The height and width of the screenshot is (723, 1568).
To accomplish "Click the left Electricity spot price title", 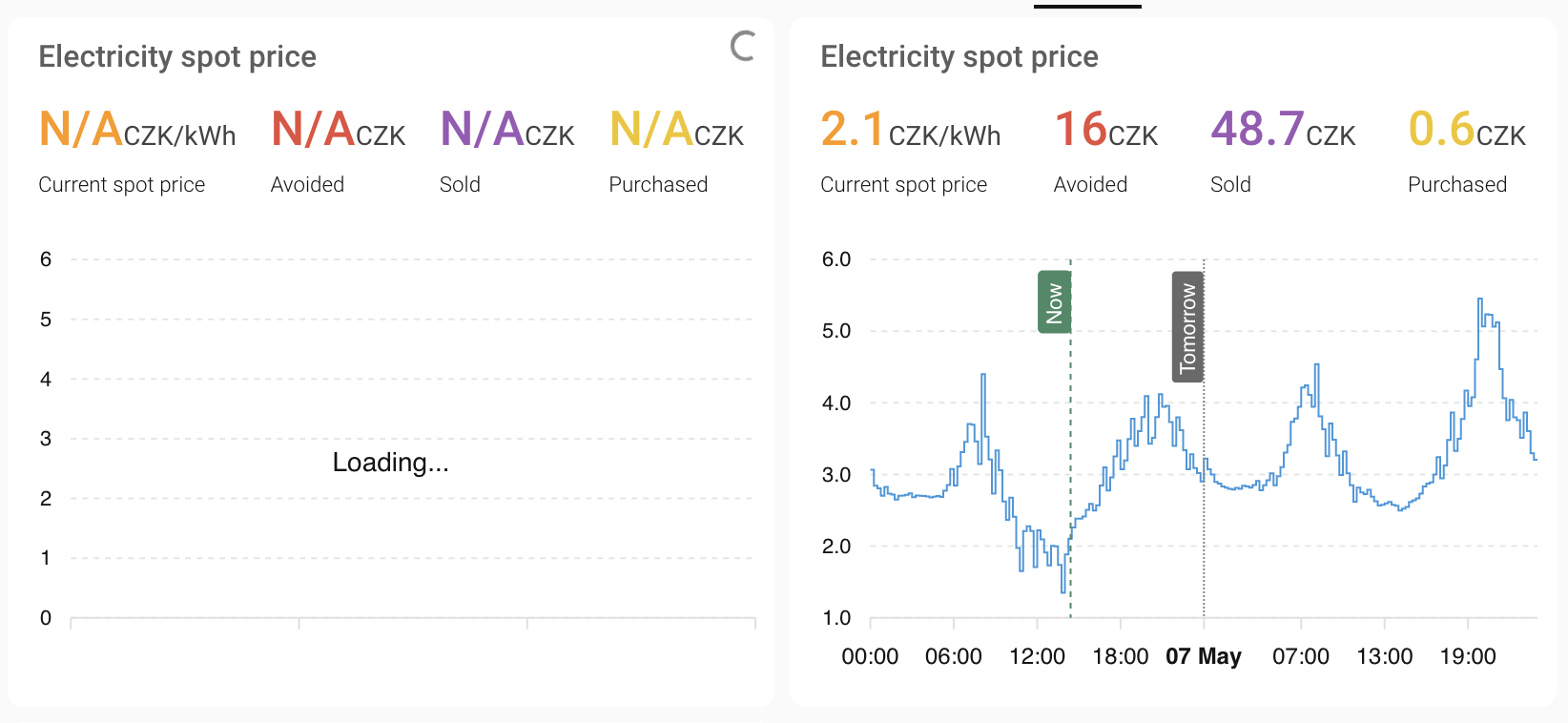I will pyautogui.click(x=177, y=57).
